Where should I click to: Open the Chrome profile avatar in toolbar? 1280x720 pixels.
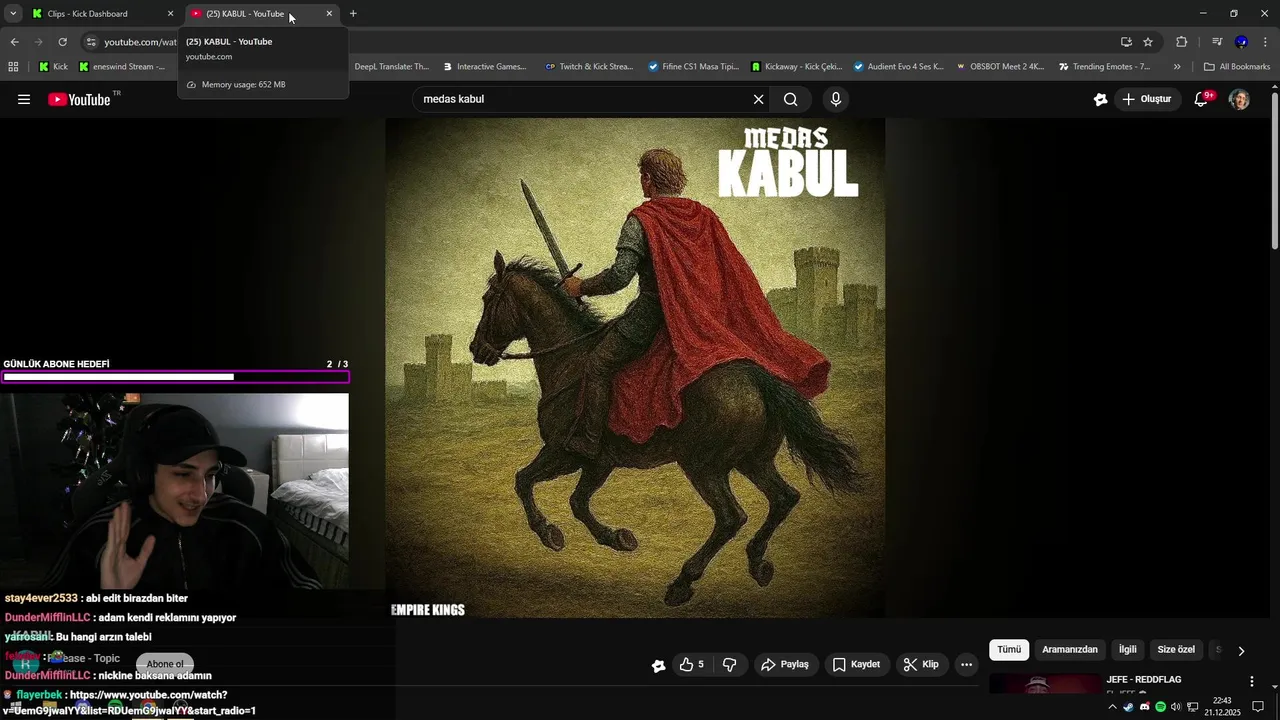[1241, 42]
